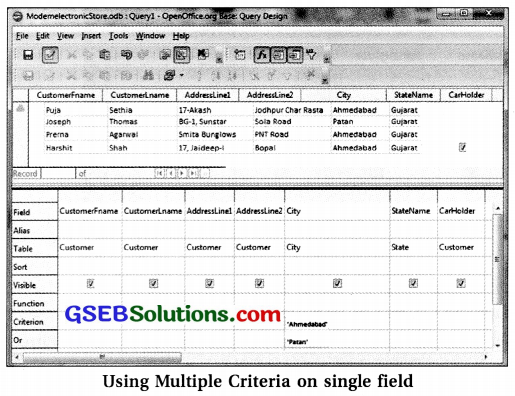Click the Find Record binoculars icon
This screenshot has width=515, height=396.
(148, 75)
